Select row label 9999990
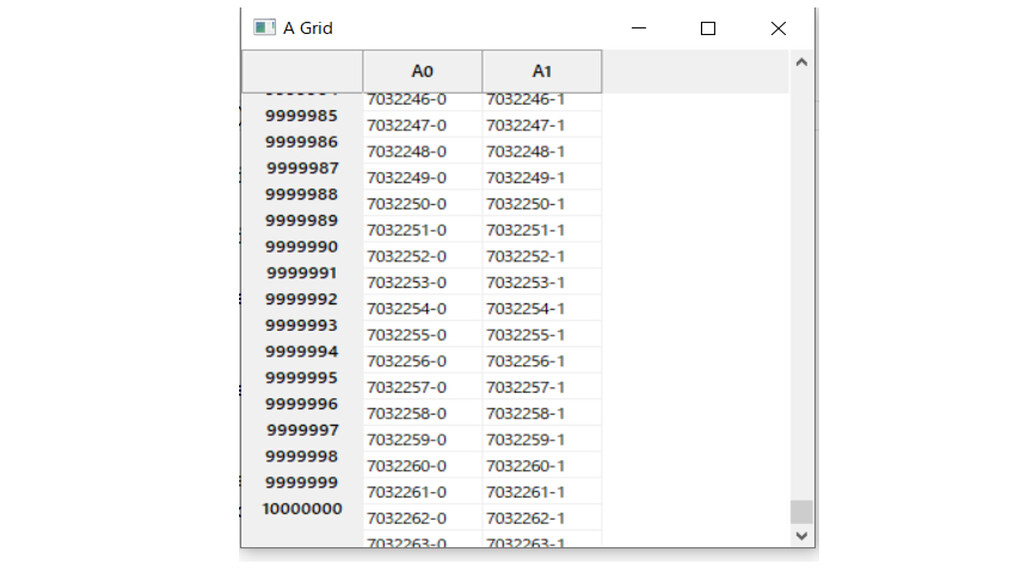Viewport: 1024px width, 576px height. click(x=302, y=246)
